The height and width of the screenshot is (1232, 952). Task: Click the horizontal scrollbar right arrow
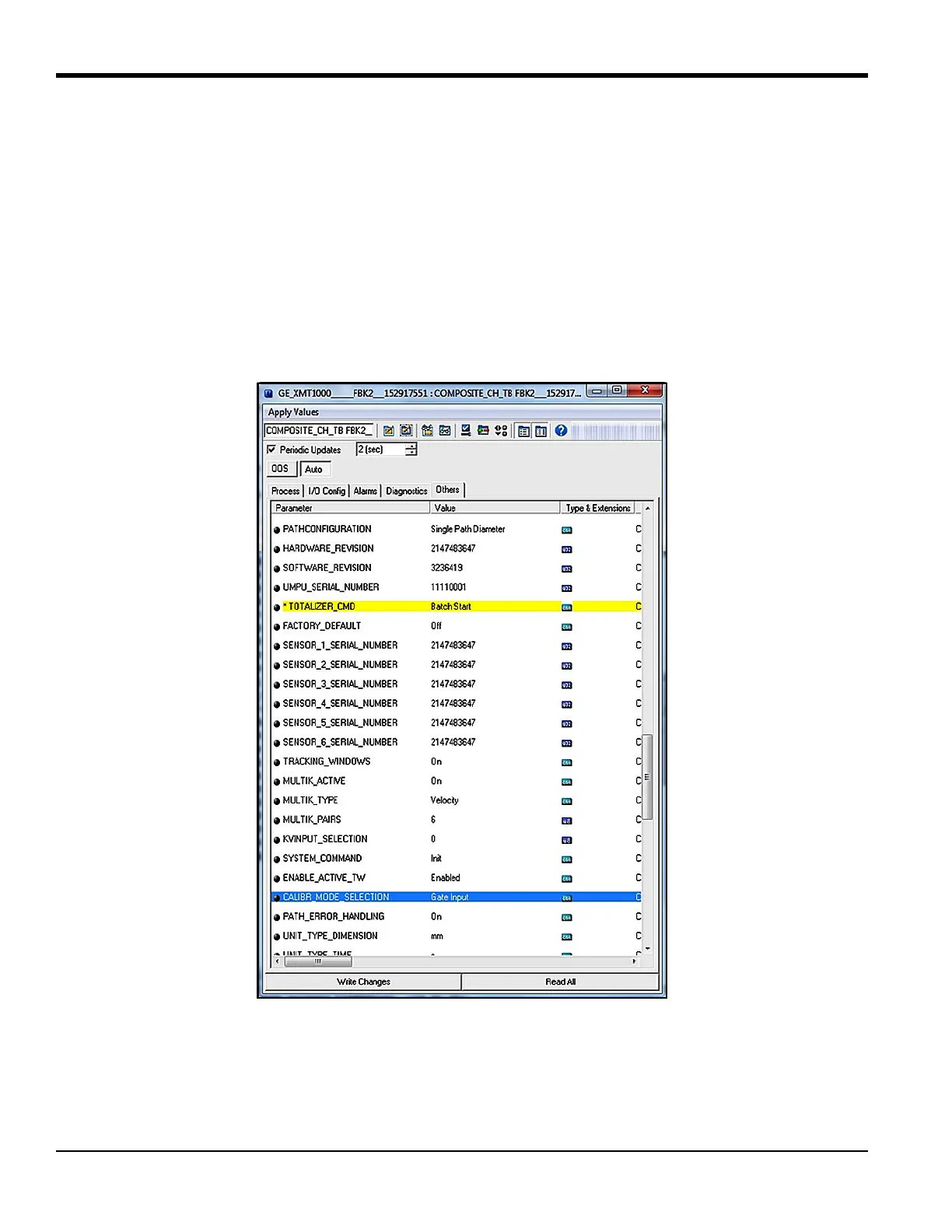pos(635,961)
